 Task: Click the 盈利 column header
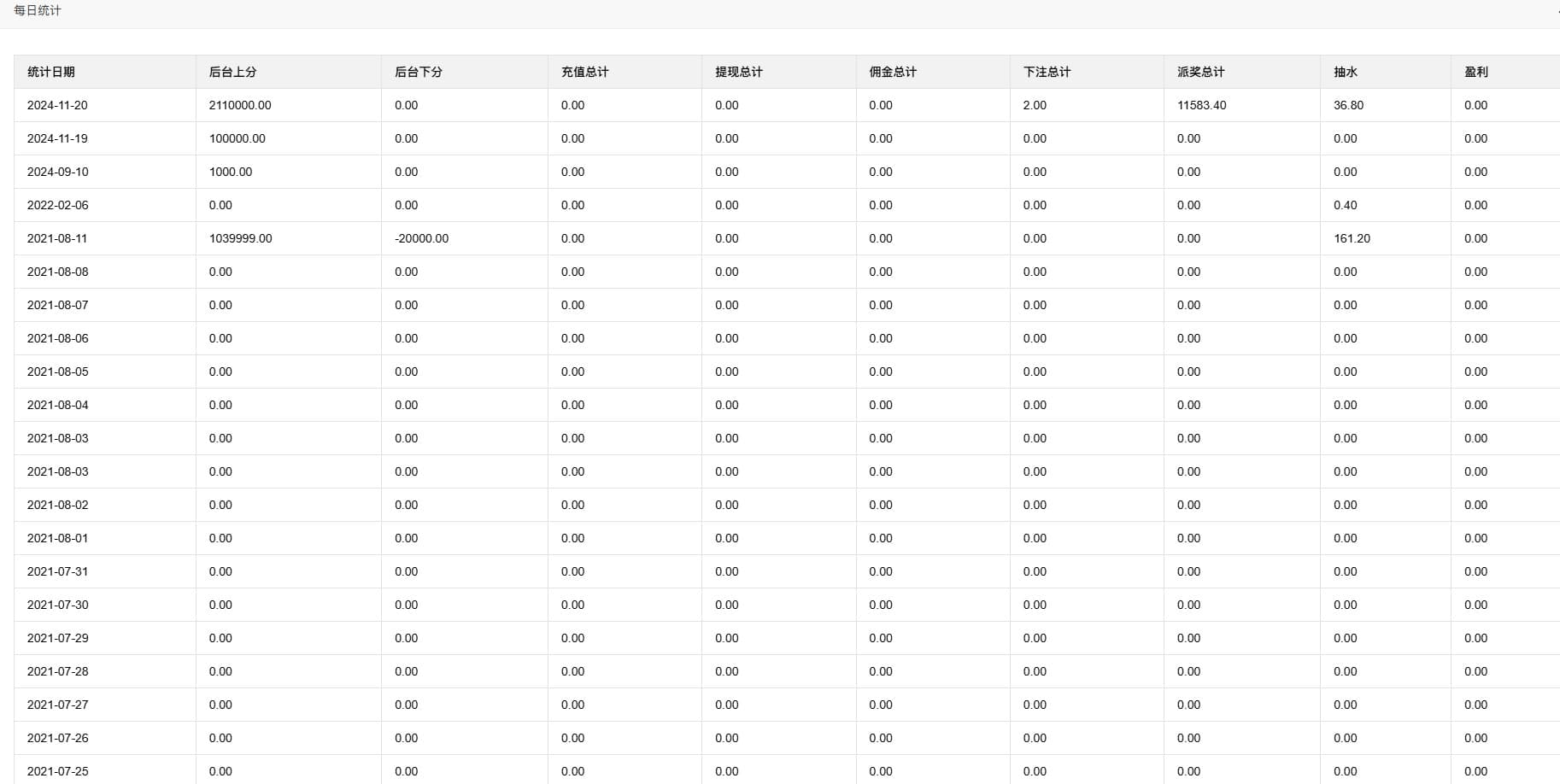pyautogui.click(x=1476, y=72)
